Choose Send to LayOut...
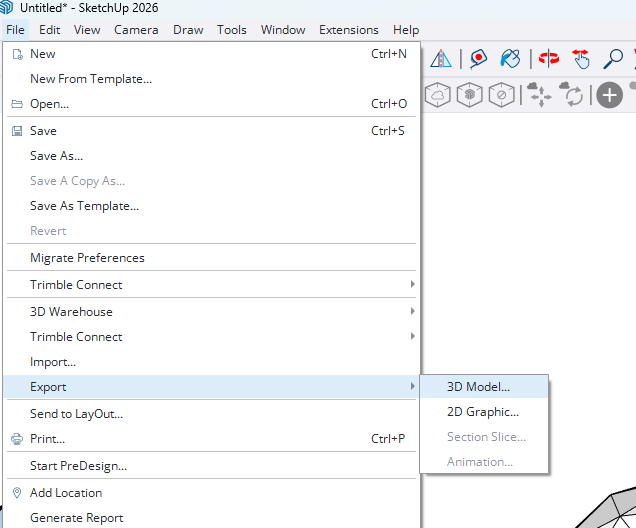The height and width of the screenshot is (528, 636). click(211, 414)
